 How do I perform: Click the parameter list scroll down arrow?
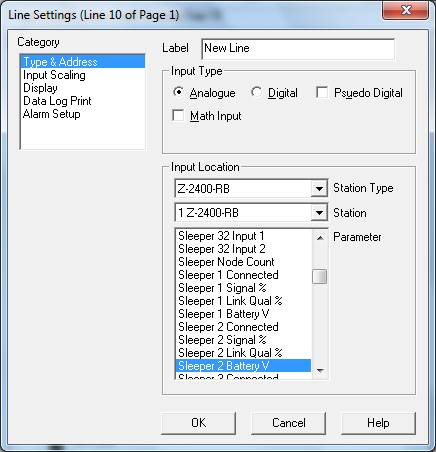coord(320,371)
